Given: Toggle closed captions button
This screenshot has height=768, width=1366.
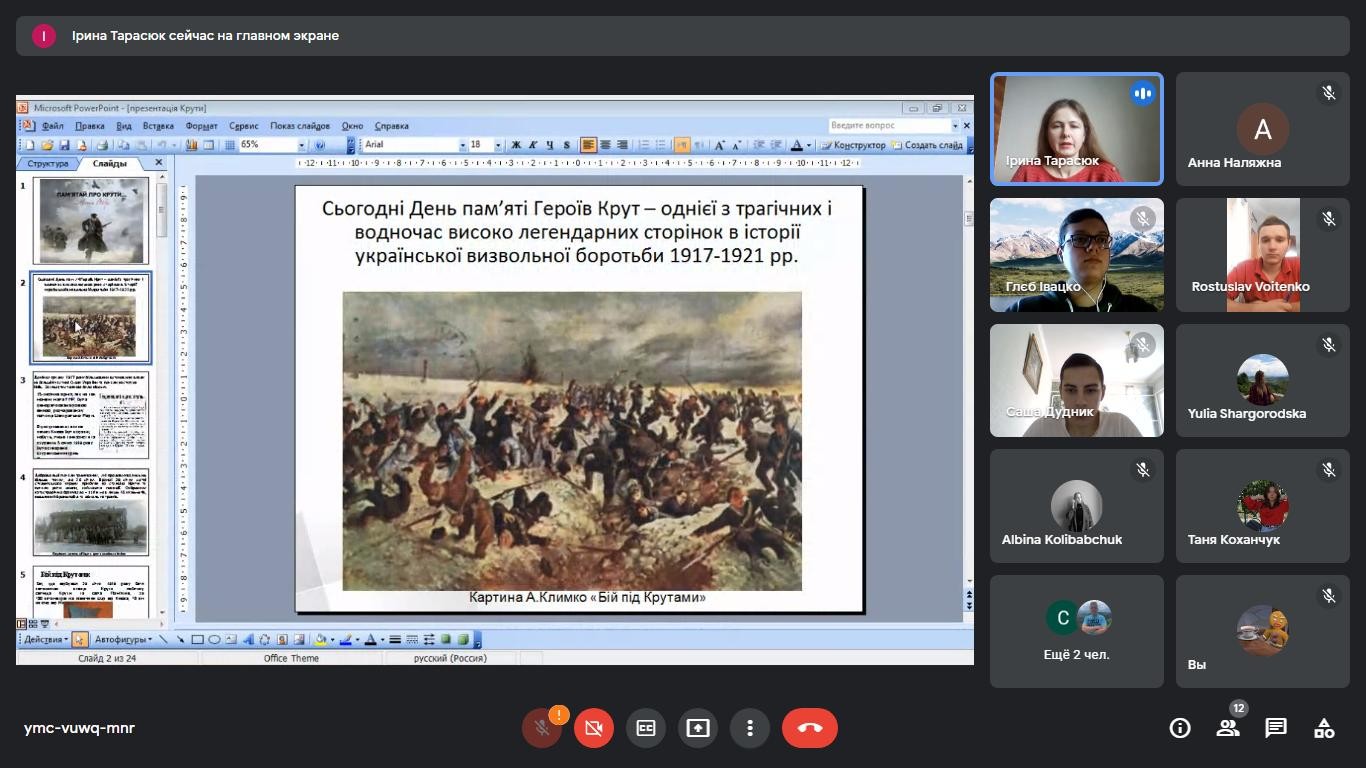Looking at the screenshot, I should pyautogui.click(x=646, y=728).
